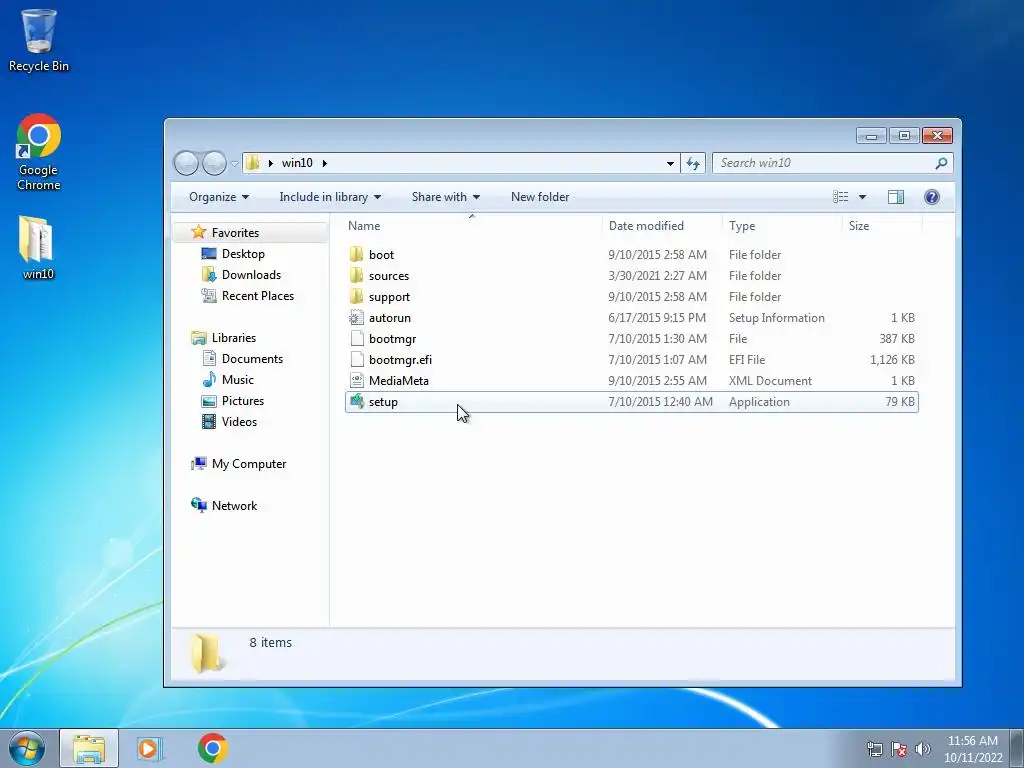This screenshot has height=768, width=1024.
Task: Click the blue Help question mark icon
Action: (x=932, y=197)
